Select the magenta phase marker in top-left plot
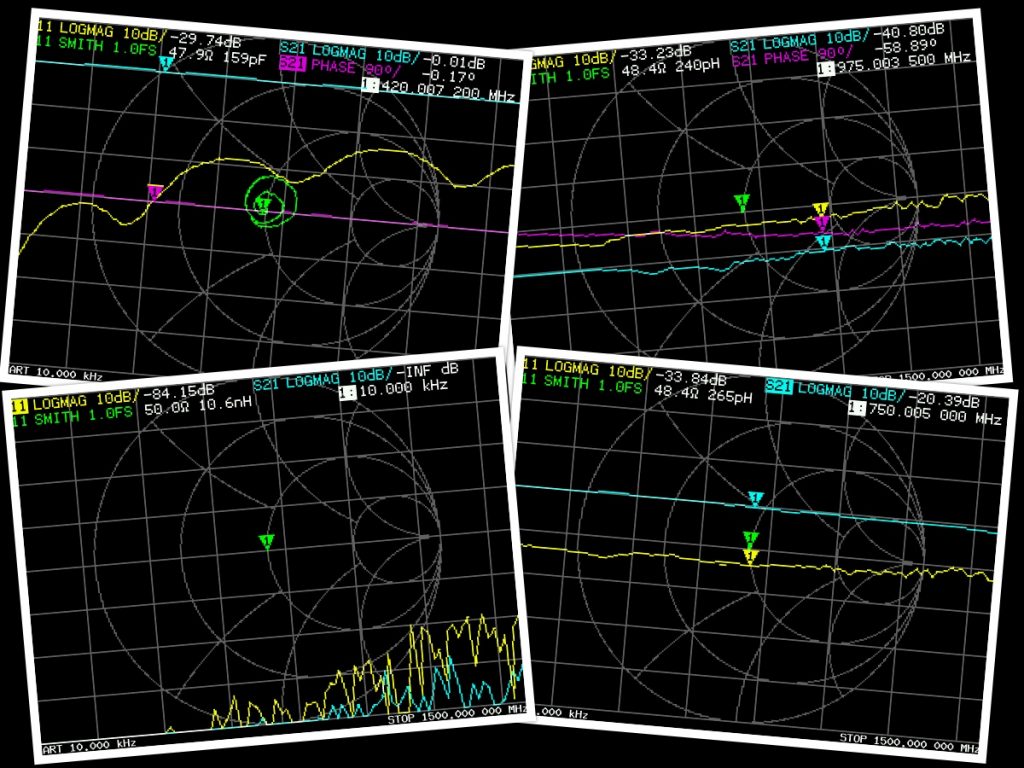 [154, 191]
